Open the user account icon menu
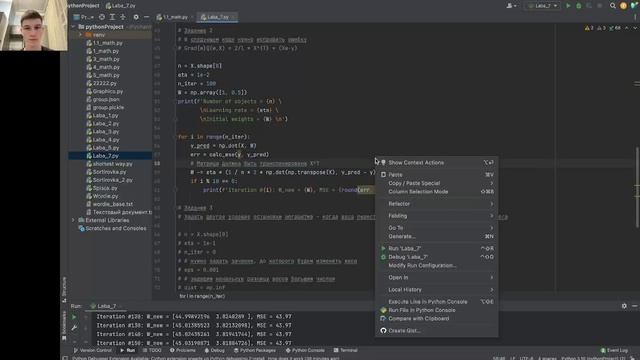The height and width of the screenshot is (360, 640). [x=511, y=6]
